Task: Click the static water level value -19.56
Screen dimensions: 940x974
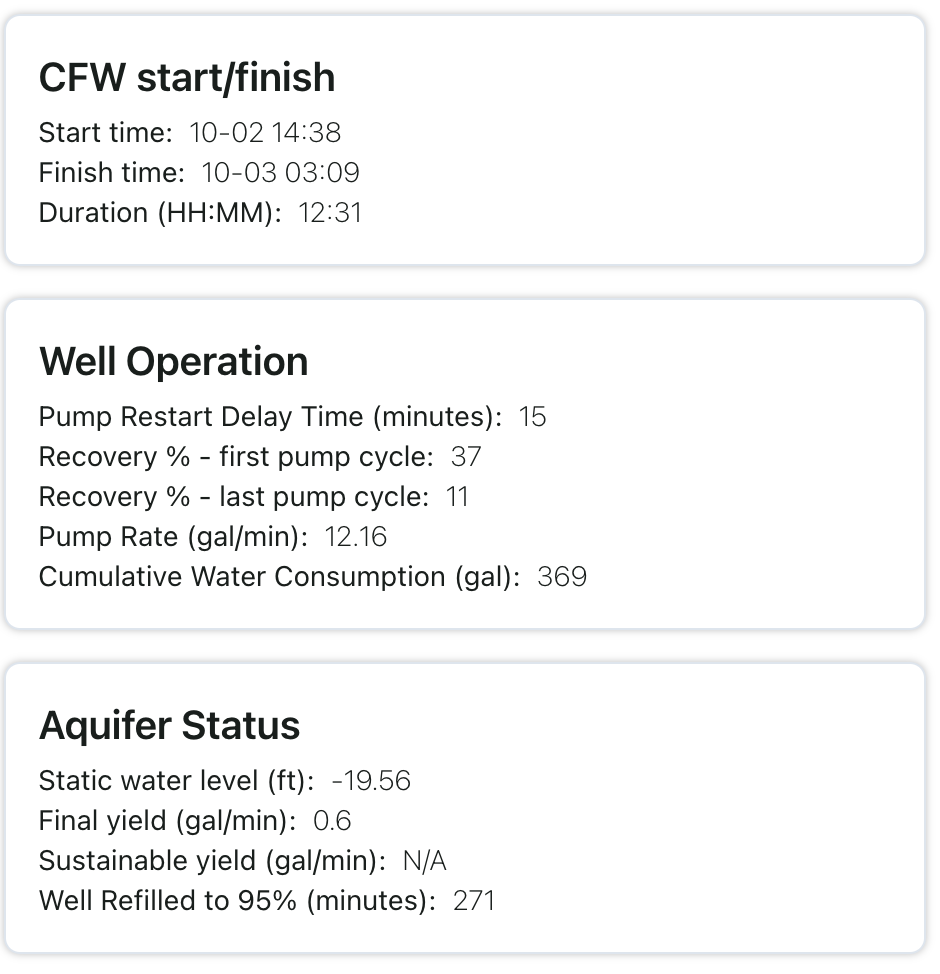Action: tap(371, 781)
